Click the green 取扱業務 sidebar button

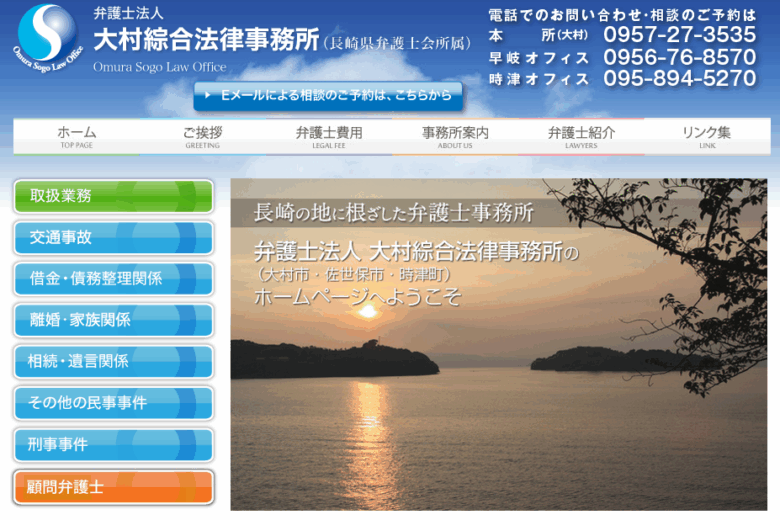point(113,196)
